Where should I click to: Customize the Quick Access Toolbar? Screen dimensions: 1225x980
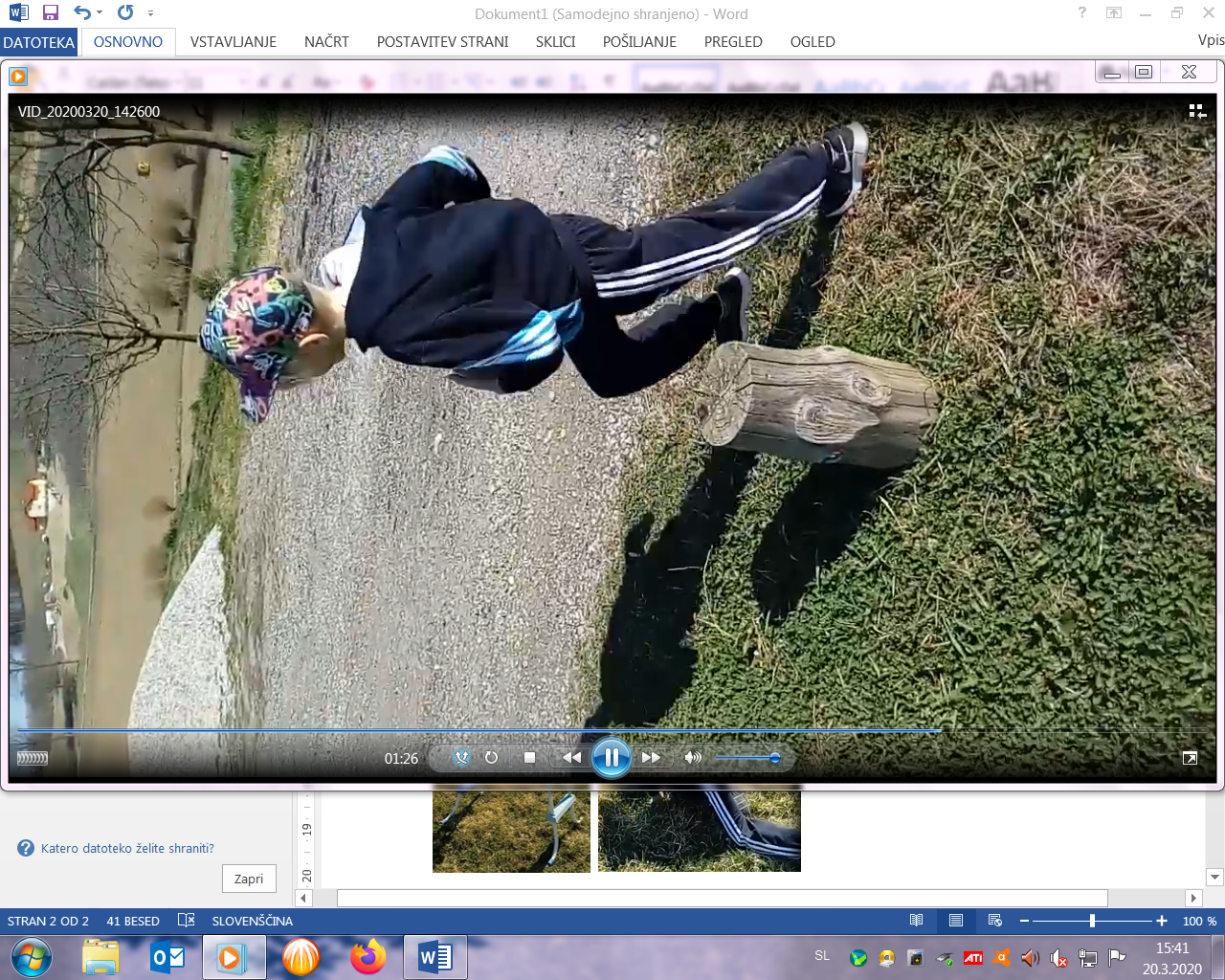[x=150, y=13]
